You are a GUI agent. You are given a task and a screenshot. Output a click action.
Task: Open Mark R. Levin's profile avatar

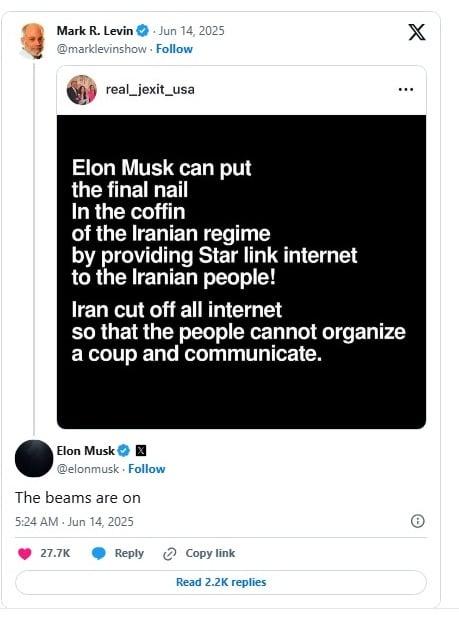coord(33,41)
